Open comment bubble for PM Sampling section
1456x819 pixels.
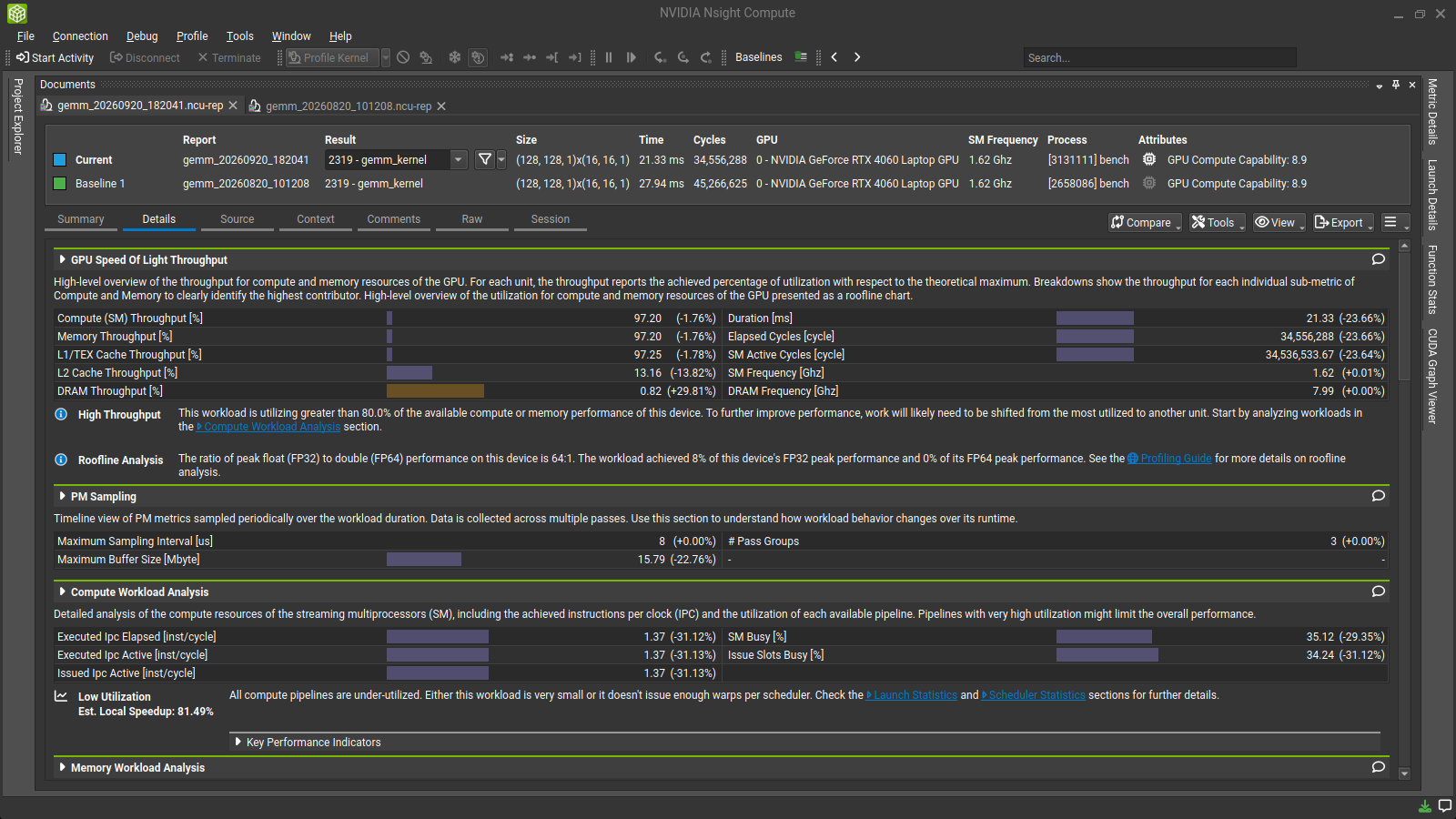tap(1379, 496)
